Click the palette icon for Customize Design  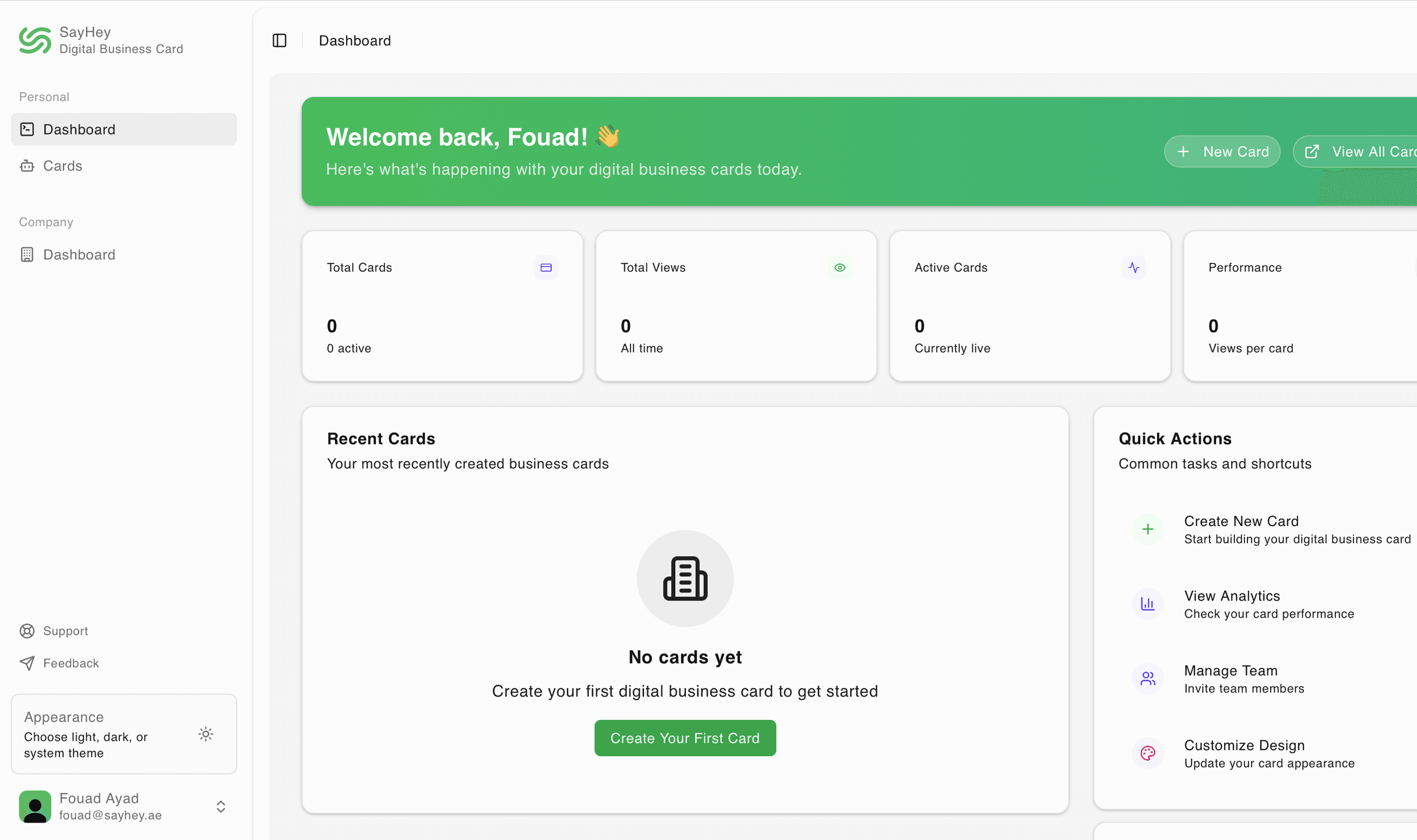[1147, 753]
